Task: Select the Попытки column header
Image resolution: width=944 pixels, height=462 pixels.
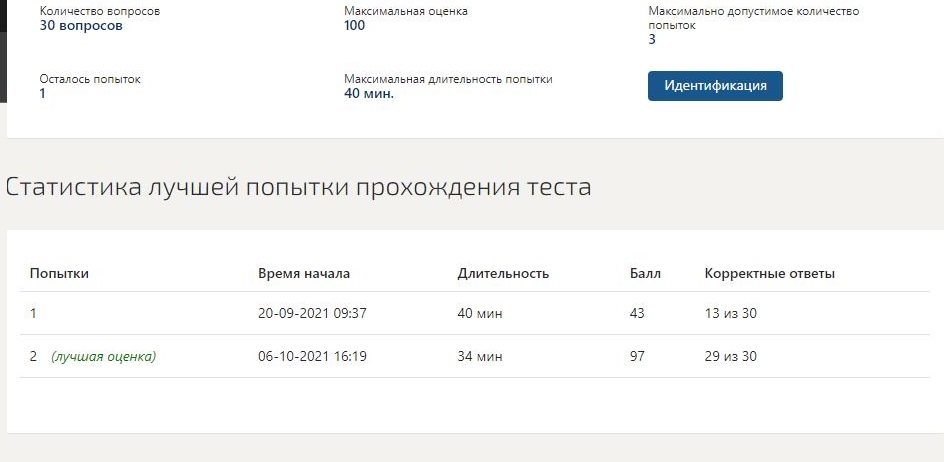Action: 59,273
